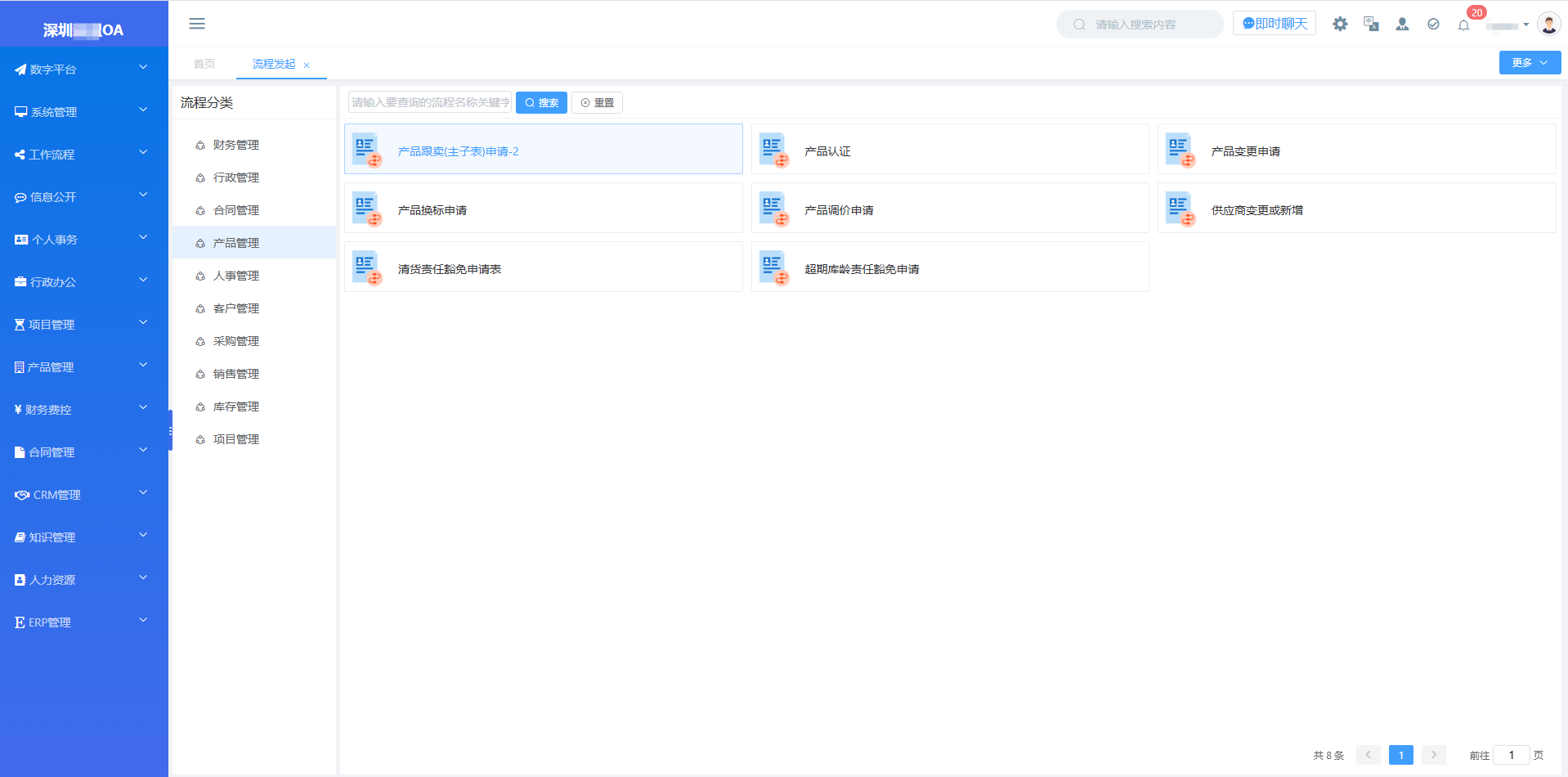Open the 即时聊天 instant chat button
The image size is (1568, 777).
pos(1275,24)
